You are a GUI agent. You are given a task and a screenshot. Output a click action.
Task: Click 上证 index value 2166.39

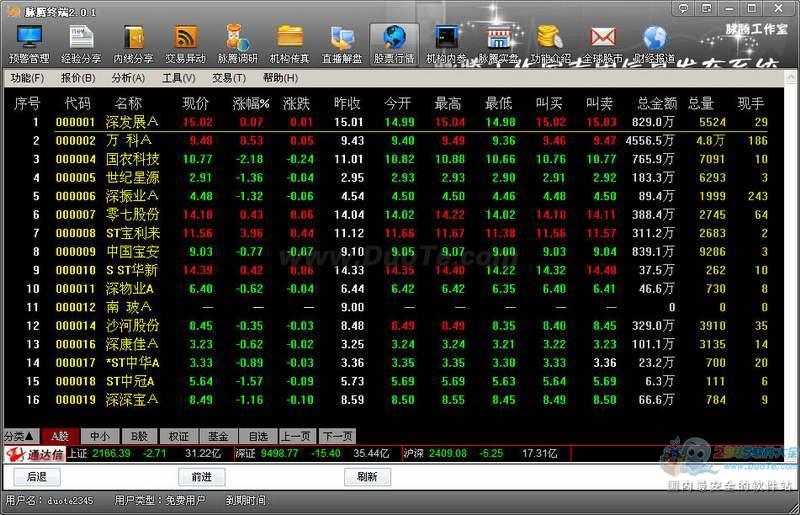[x=111, y=453]
